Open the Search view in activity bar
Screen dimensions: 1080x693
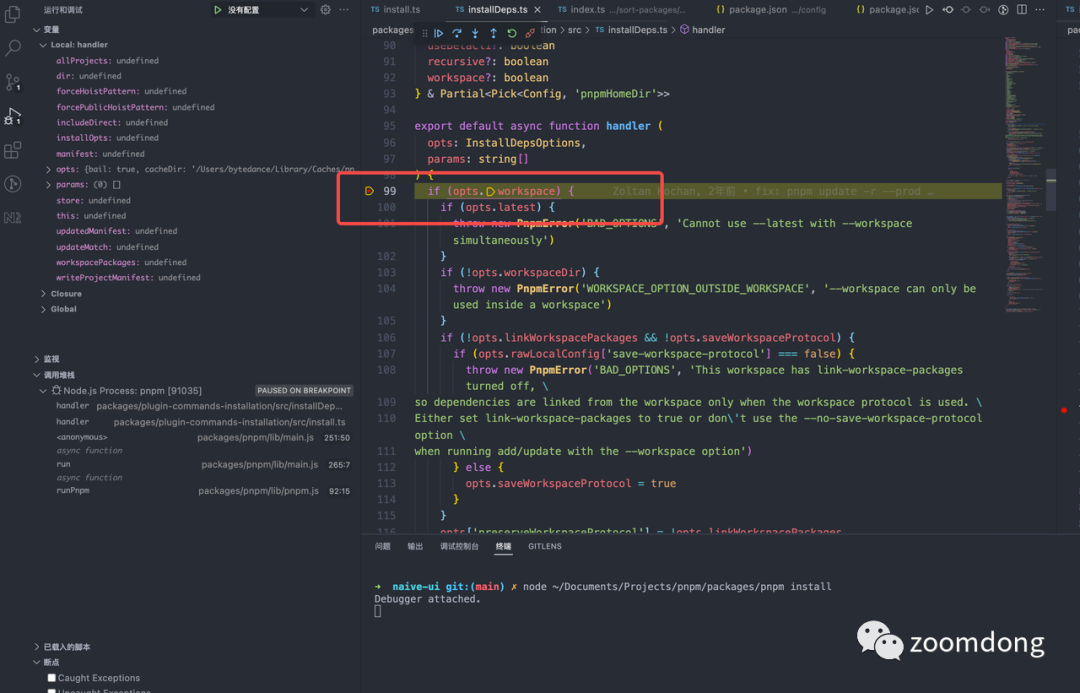click(12, 48)
